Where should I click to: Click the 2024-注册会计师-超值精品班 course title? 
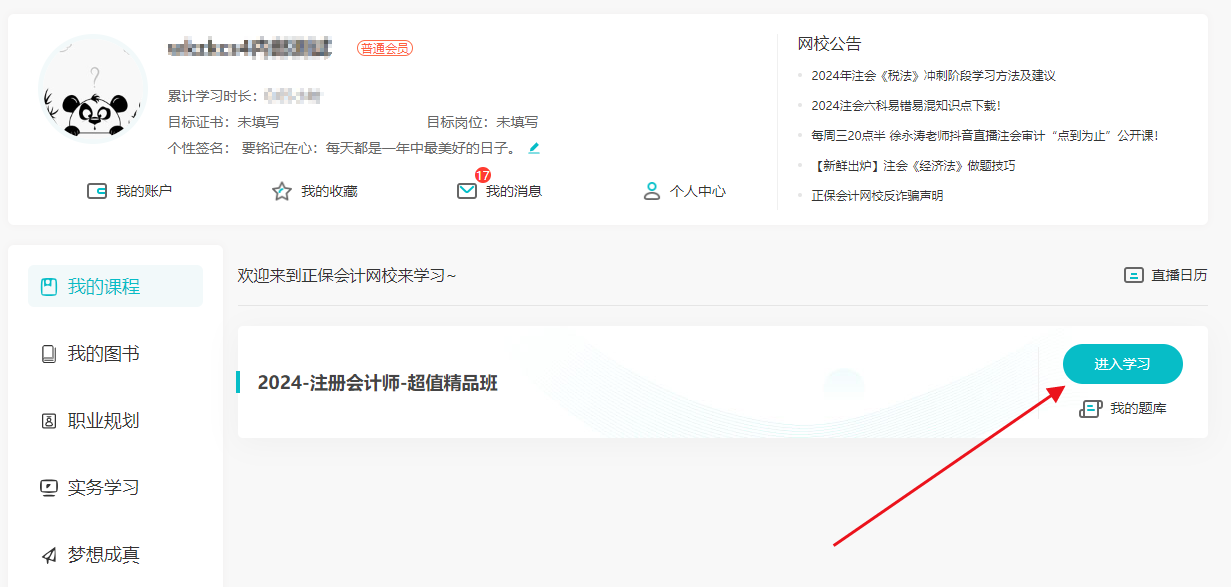[379, 382]
